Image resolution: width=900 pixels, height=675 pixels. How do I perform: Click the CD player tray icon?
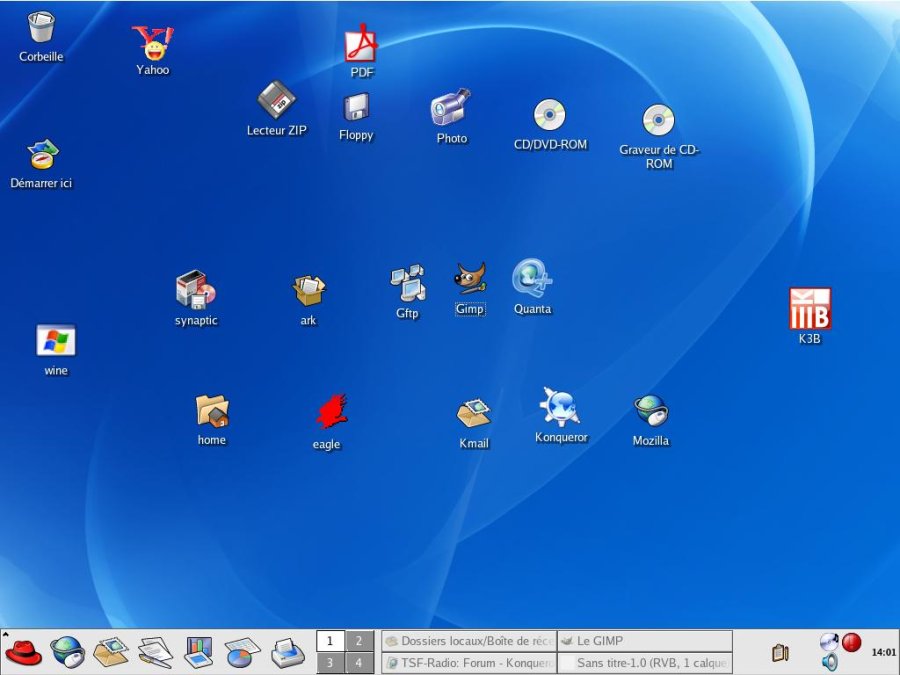coord(829,642)
